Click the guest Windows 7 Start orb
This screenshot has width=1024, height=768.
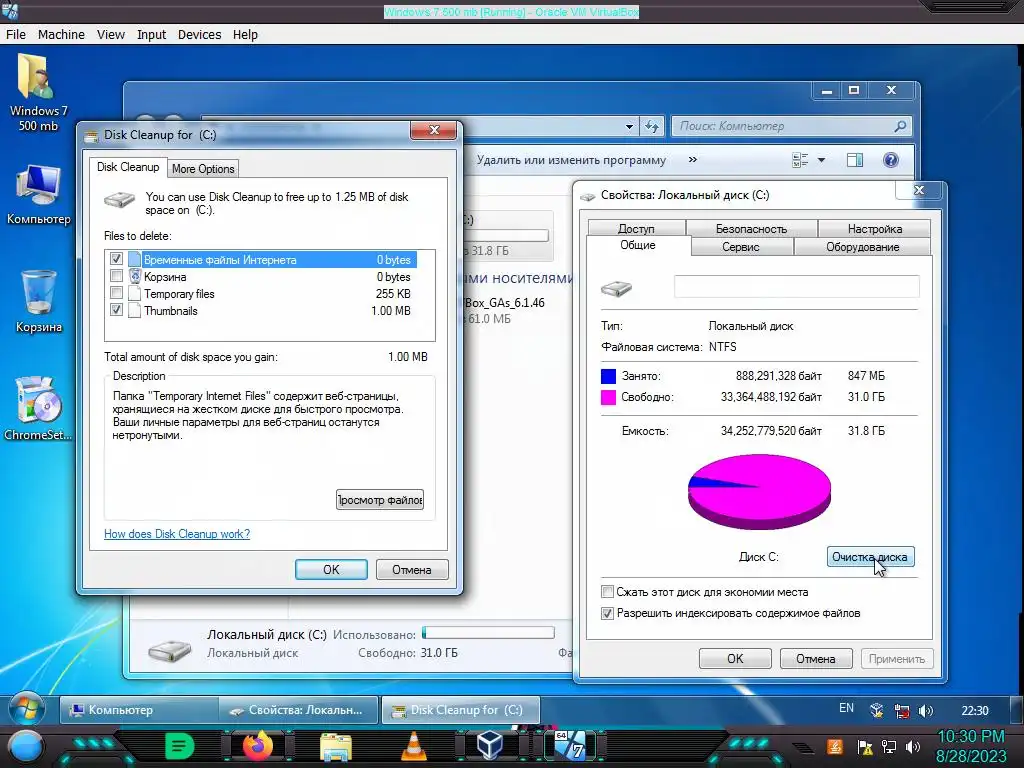click(27, 710)
